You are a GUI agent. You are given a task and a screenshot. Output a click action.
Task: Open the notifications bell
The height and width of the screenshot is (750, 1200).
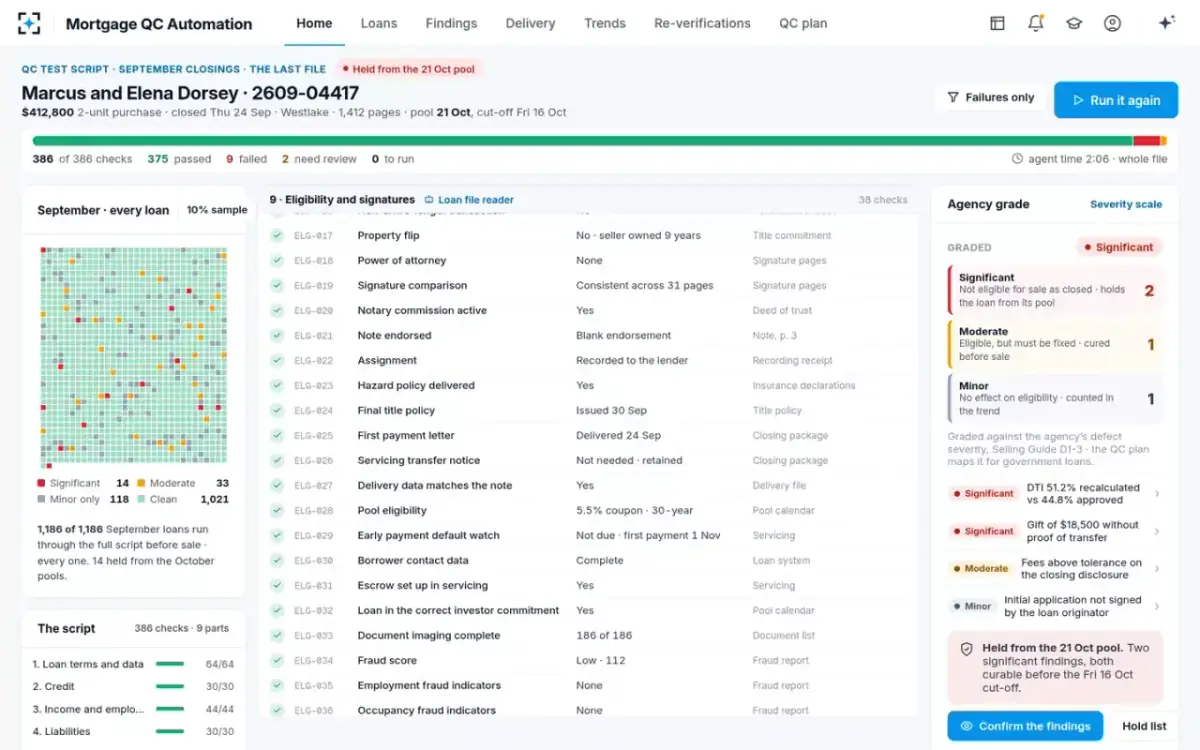1036,23
